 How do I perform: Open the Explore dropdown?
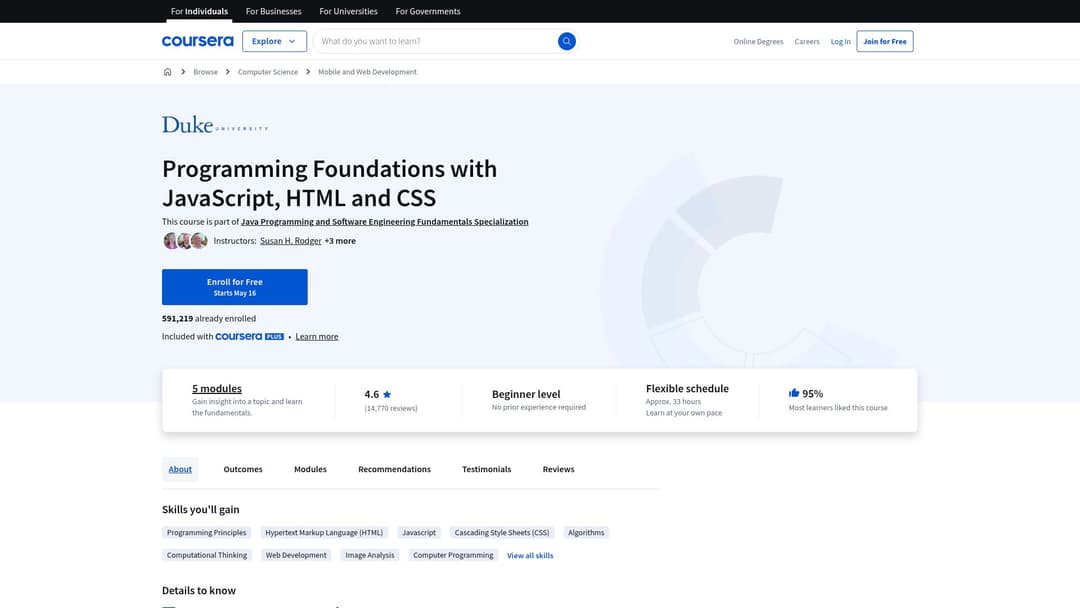274,41
